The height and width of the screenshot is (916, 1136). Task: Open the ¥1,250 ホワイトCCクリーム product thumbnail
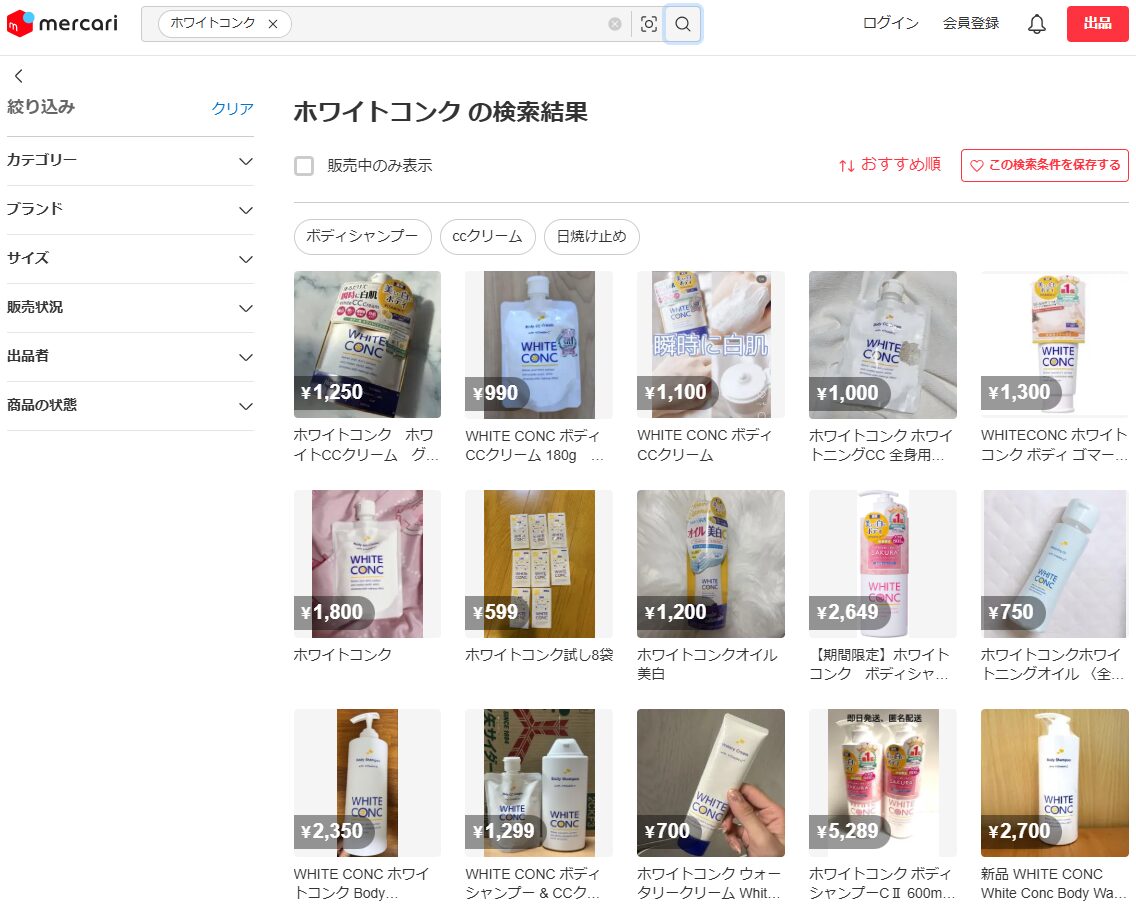coord(367,344)
